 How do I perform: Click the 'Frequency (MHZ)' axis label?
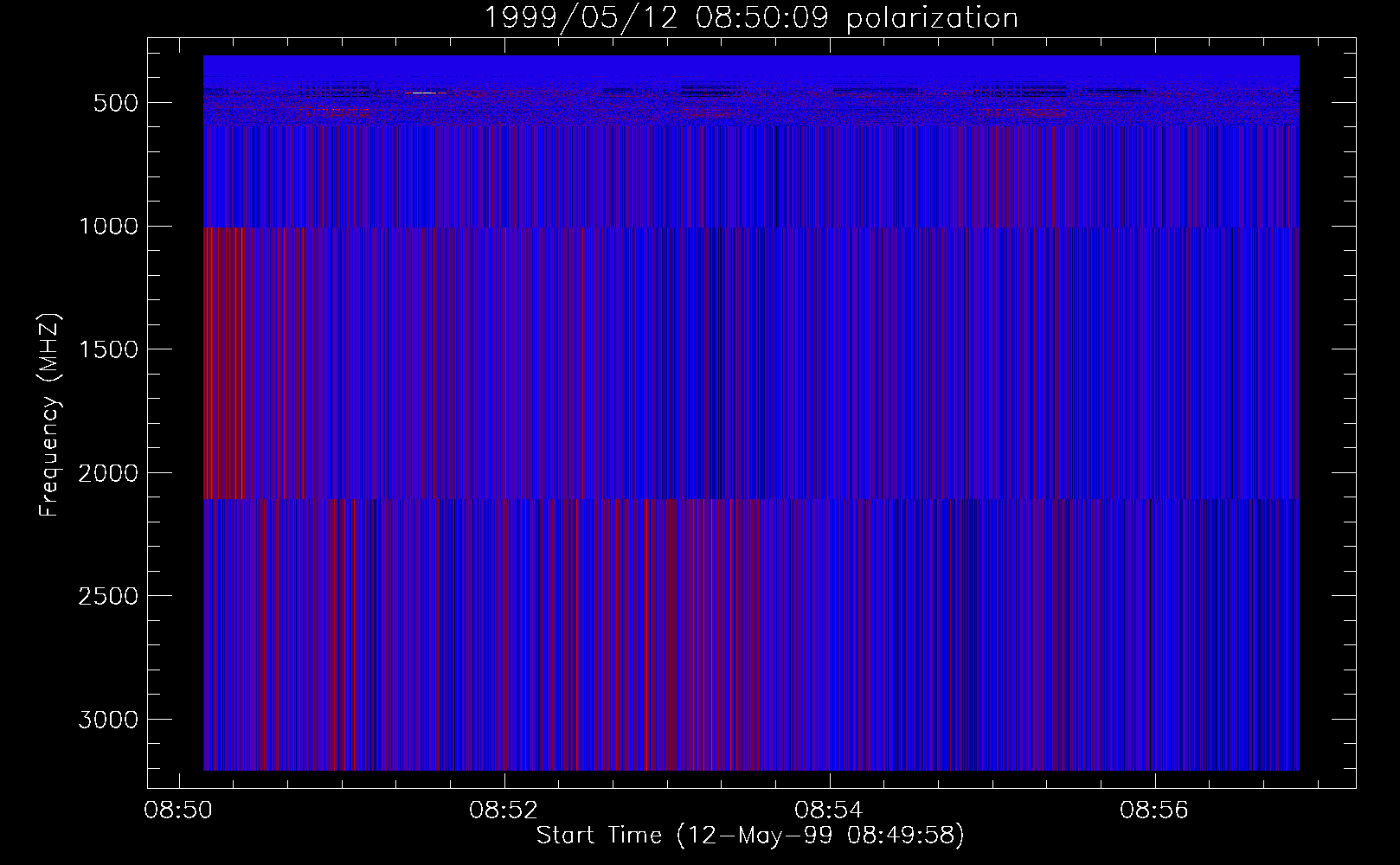tap(50, 414)
